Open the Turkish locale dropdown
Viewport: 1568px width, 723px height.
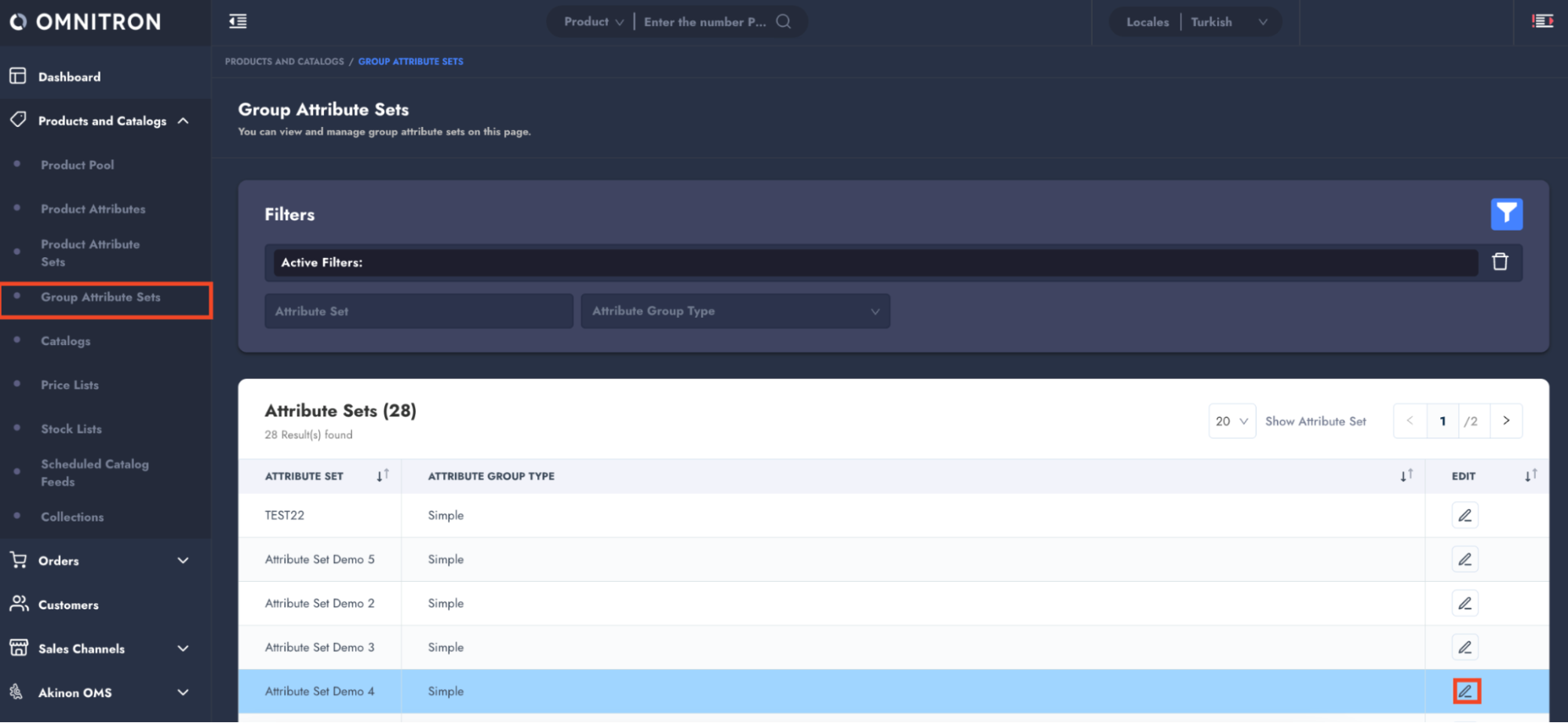[x=1228, y=22]
